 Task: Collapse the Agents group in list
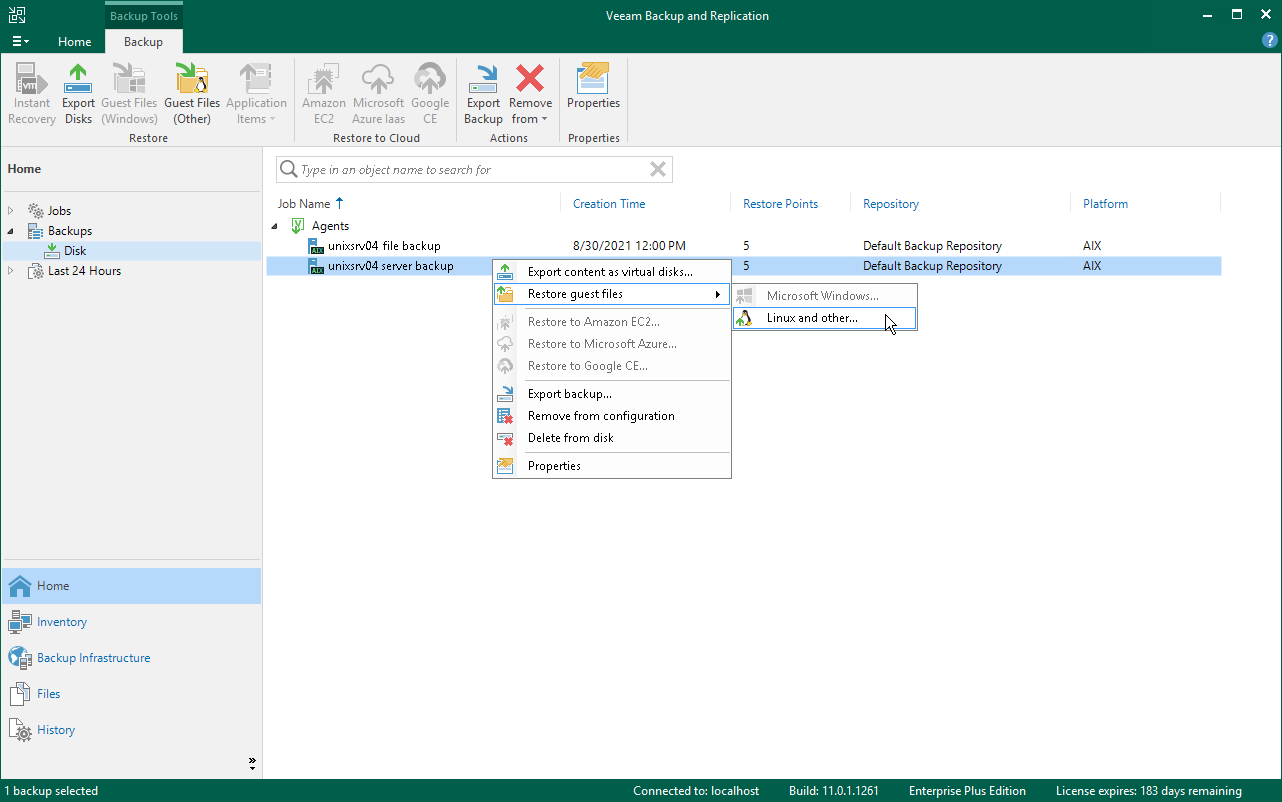pos(276,226)
